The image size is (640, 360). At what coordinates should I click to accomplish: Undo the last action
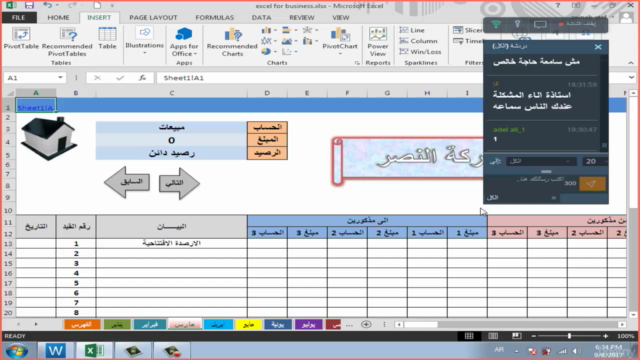[48, 5]
